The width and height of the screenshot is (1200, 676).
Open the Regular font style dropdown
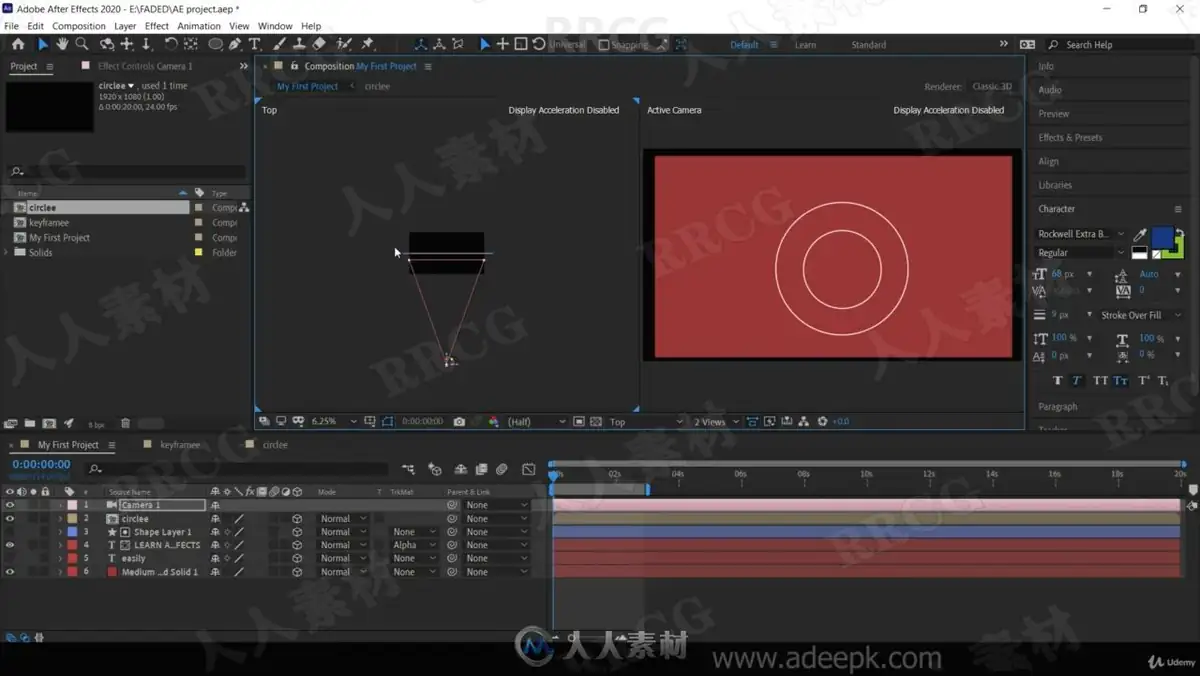click(1081, 253)
